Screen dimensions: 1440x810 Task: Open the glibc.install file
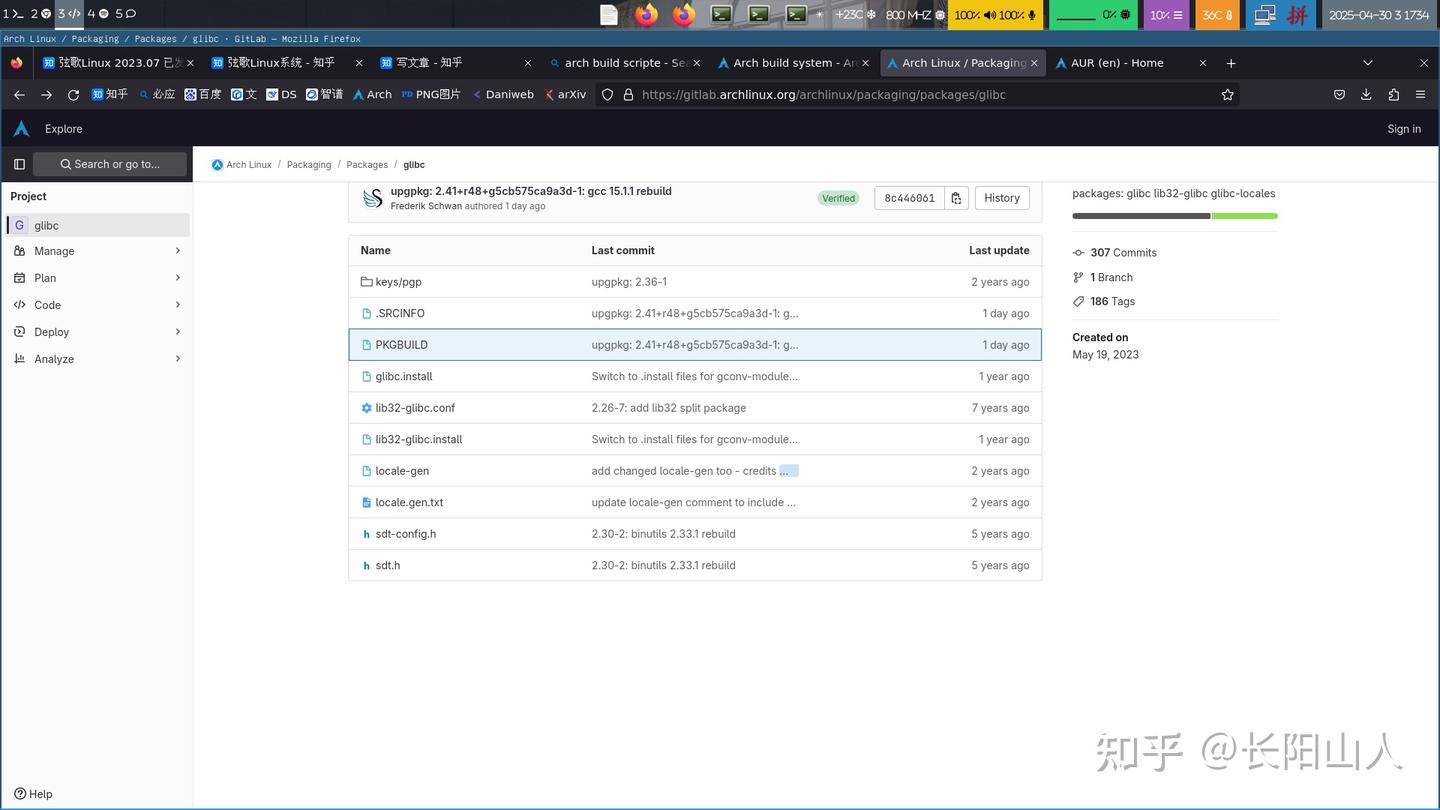pyautogui.click(x=404, y=377)
